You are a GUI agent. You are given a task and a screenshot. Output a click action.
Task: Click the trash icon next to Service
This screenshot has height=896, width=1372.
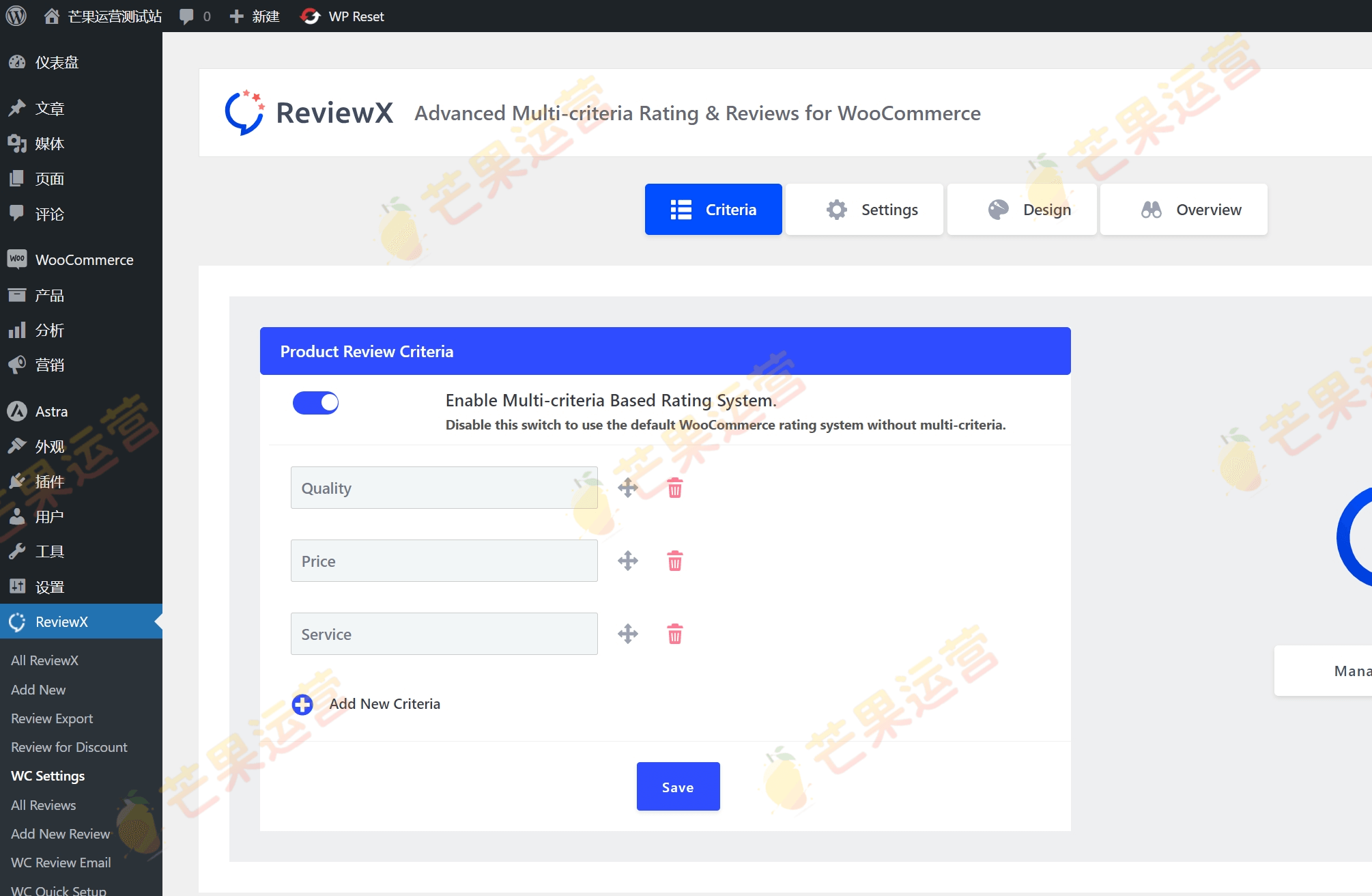tap(674, 634)
